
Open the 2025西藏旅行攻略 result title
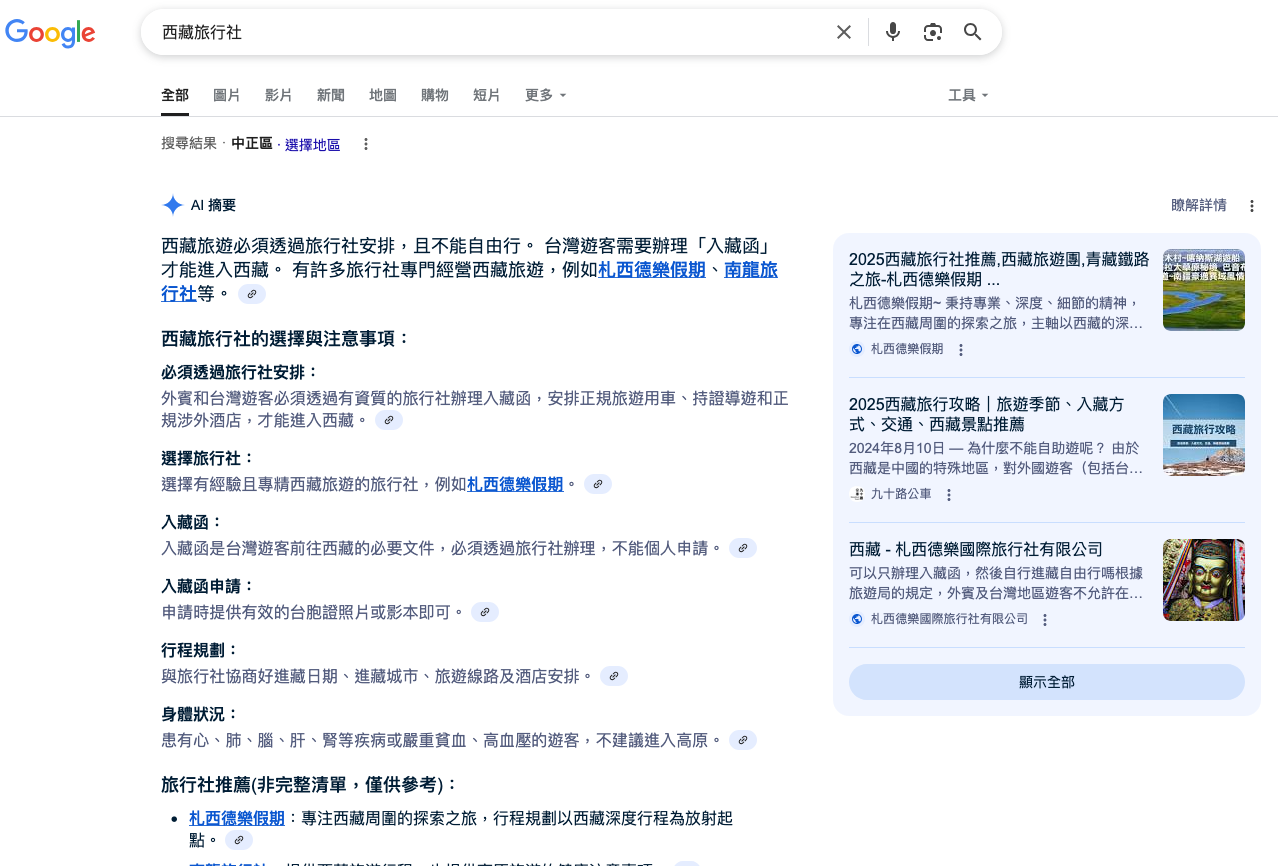987,414
